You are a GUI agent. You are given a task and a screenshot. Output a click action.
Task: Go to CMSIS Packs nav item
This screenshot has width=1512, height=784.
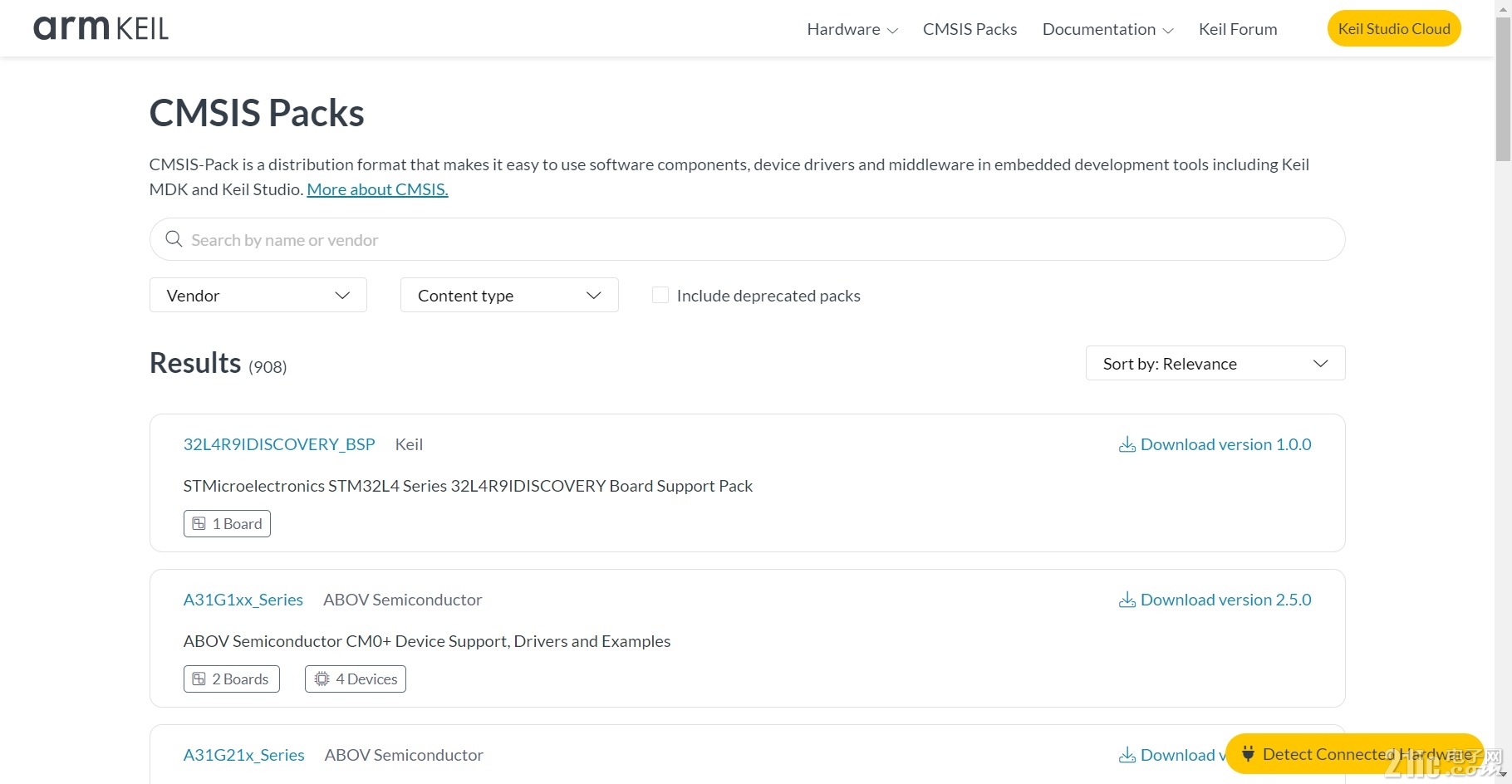pyautogui.click(x=970, y=29)
